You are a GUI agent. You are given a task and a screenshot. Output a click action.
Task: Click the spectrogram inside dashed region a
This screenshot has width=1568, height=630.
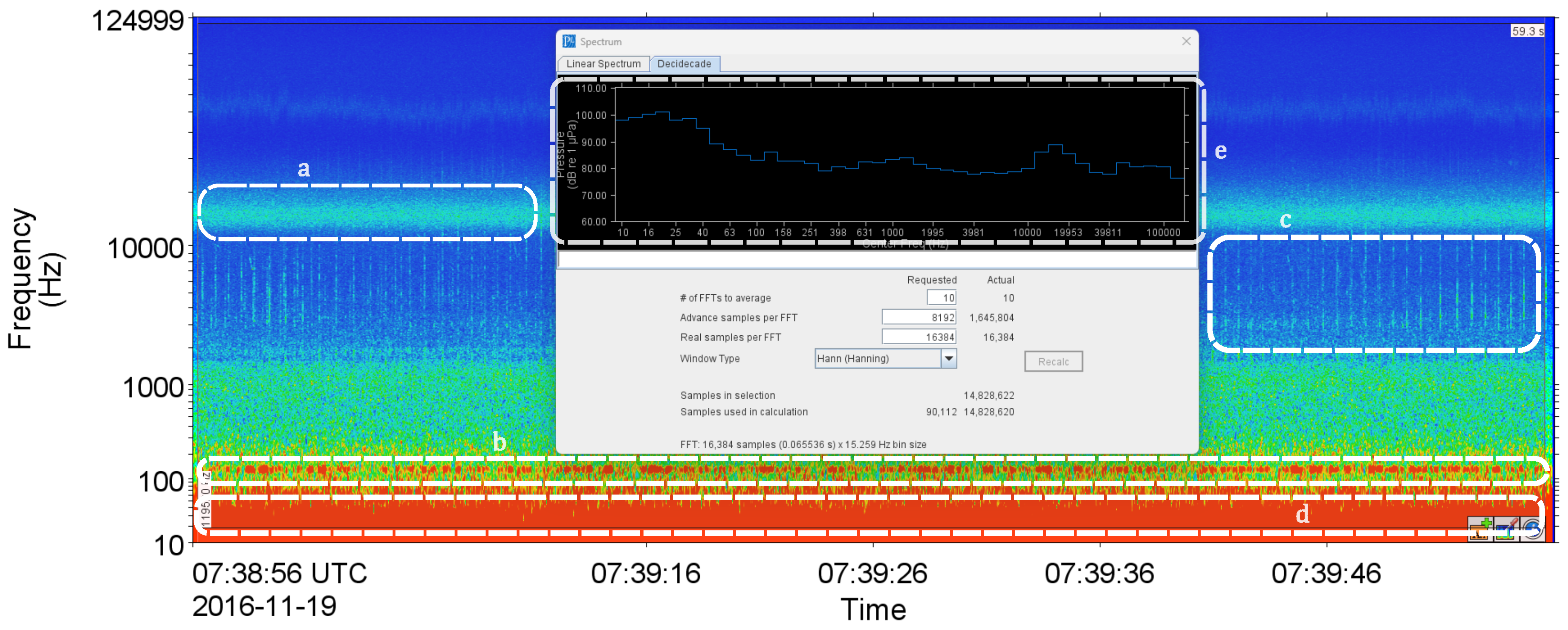point(367,212)
